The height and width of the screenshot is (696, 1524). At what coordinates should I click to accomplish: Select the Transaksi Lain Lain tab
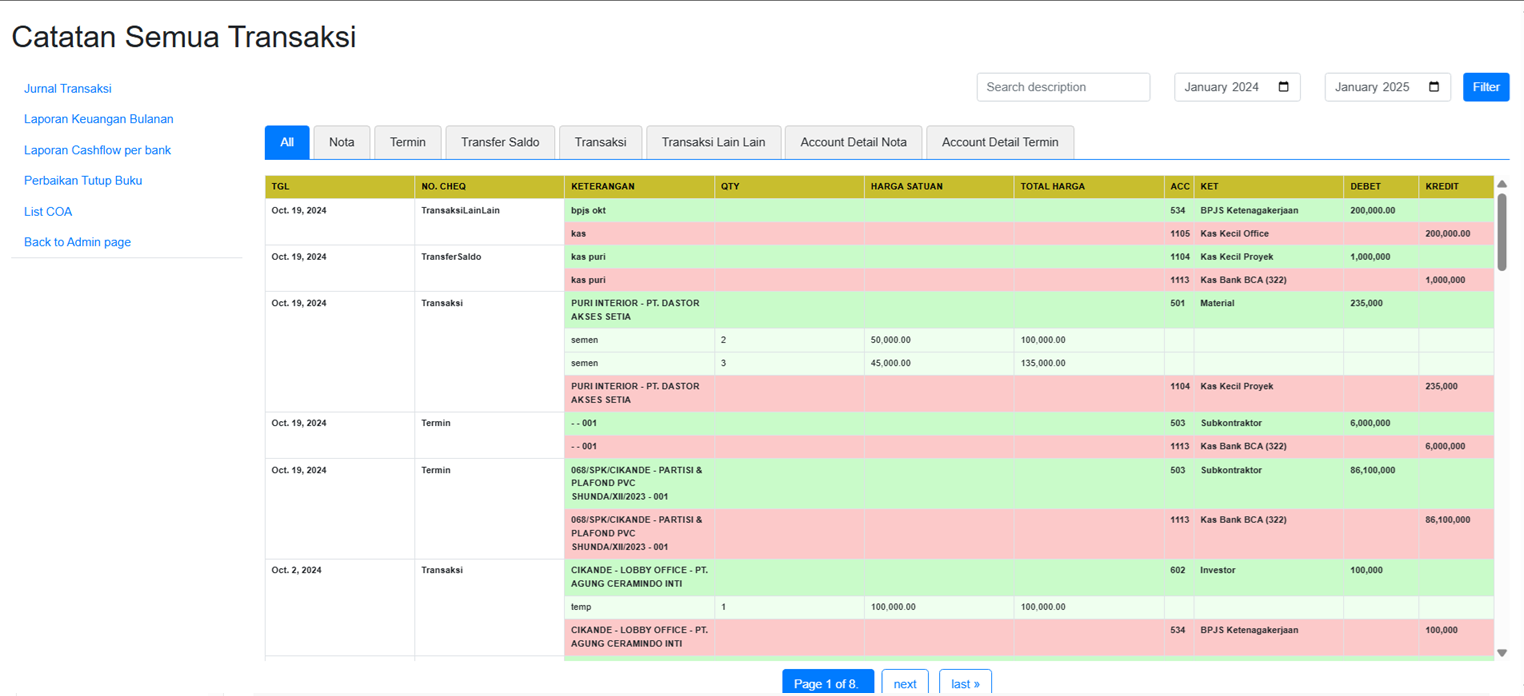(713, 142)
